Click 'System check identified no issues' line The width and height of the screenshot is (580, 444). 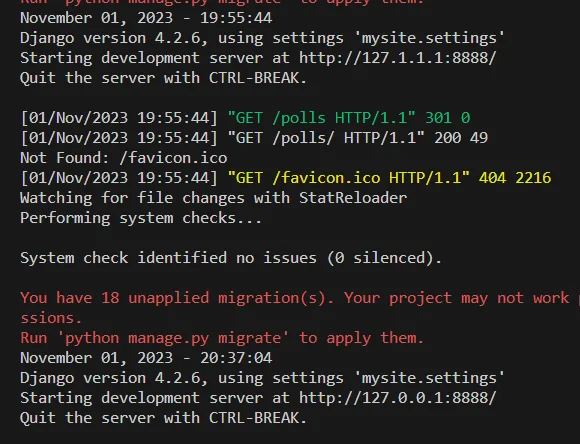231,258
